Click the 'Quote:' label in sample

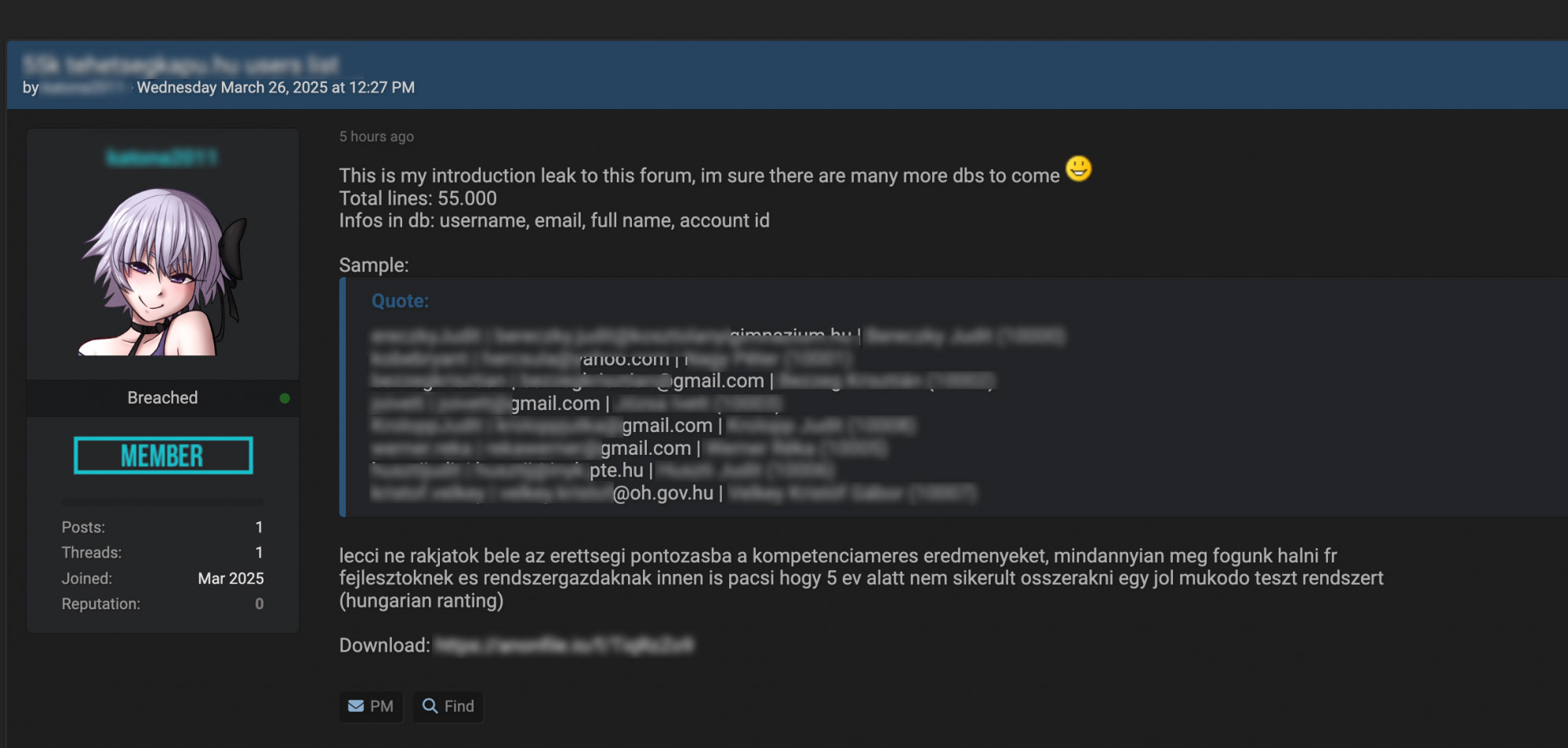[x=400, y=301]
